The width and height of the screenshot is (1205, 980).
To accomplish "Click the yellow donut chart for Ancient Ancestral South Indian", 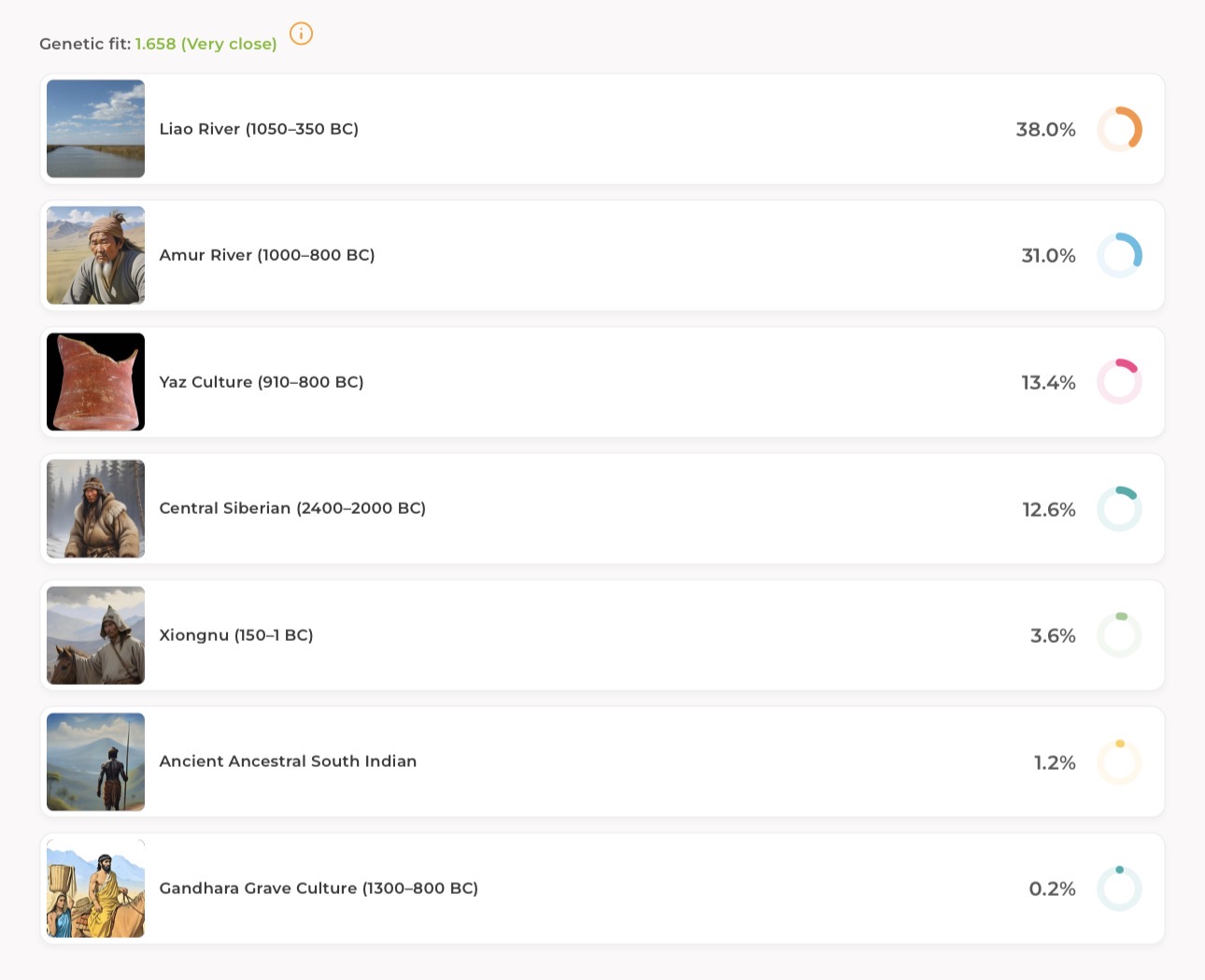I will (x=1119, y=762).
